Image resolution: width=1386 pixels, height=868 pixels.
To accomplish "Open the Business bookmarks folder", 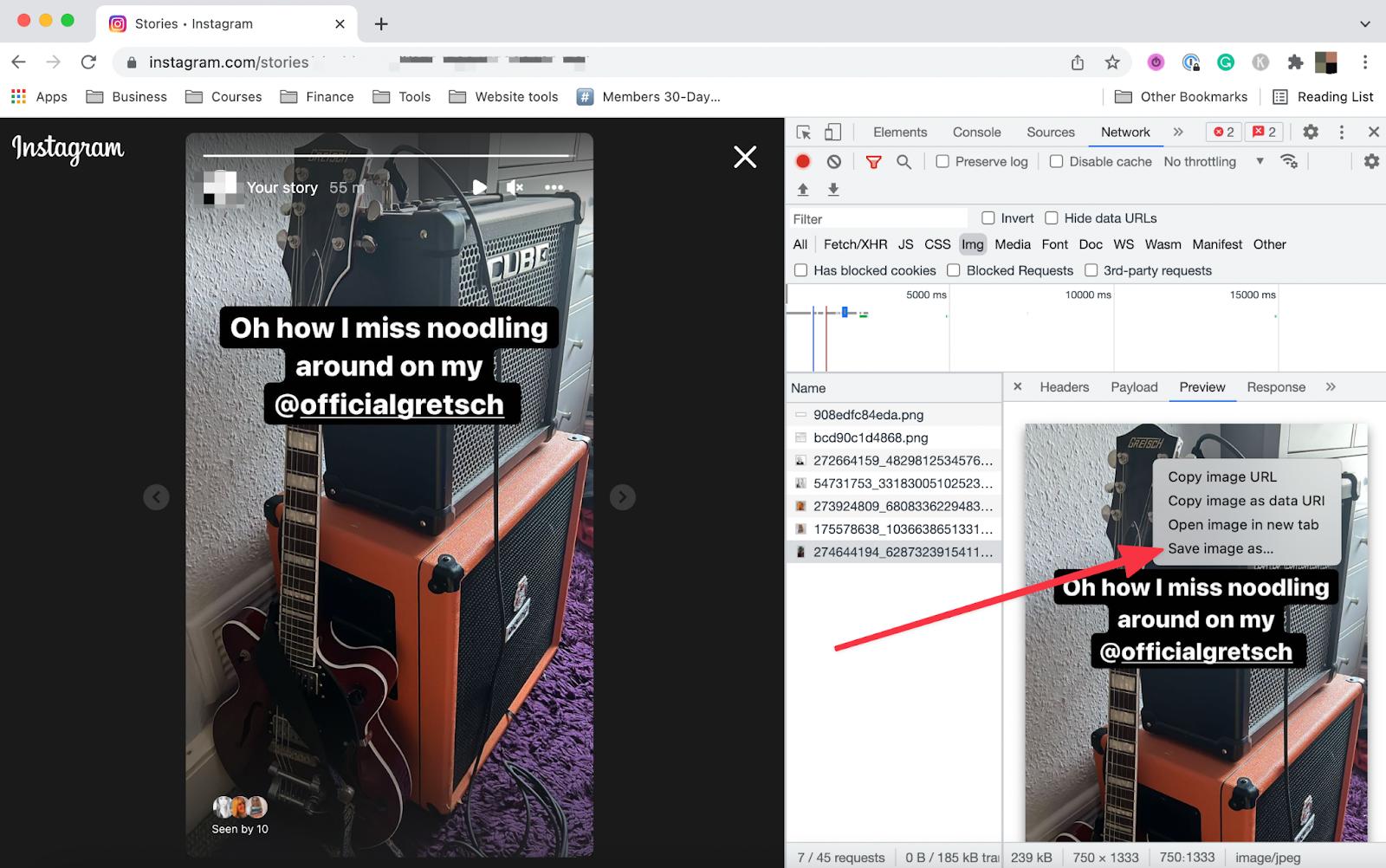I will 126,96.
